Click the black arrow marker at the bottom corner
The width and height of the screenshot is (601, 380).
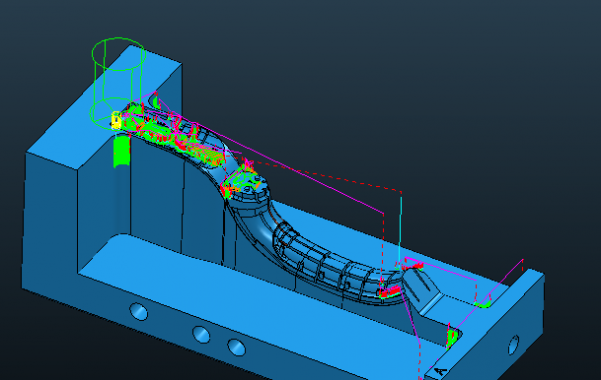(440, 371)
